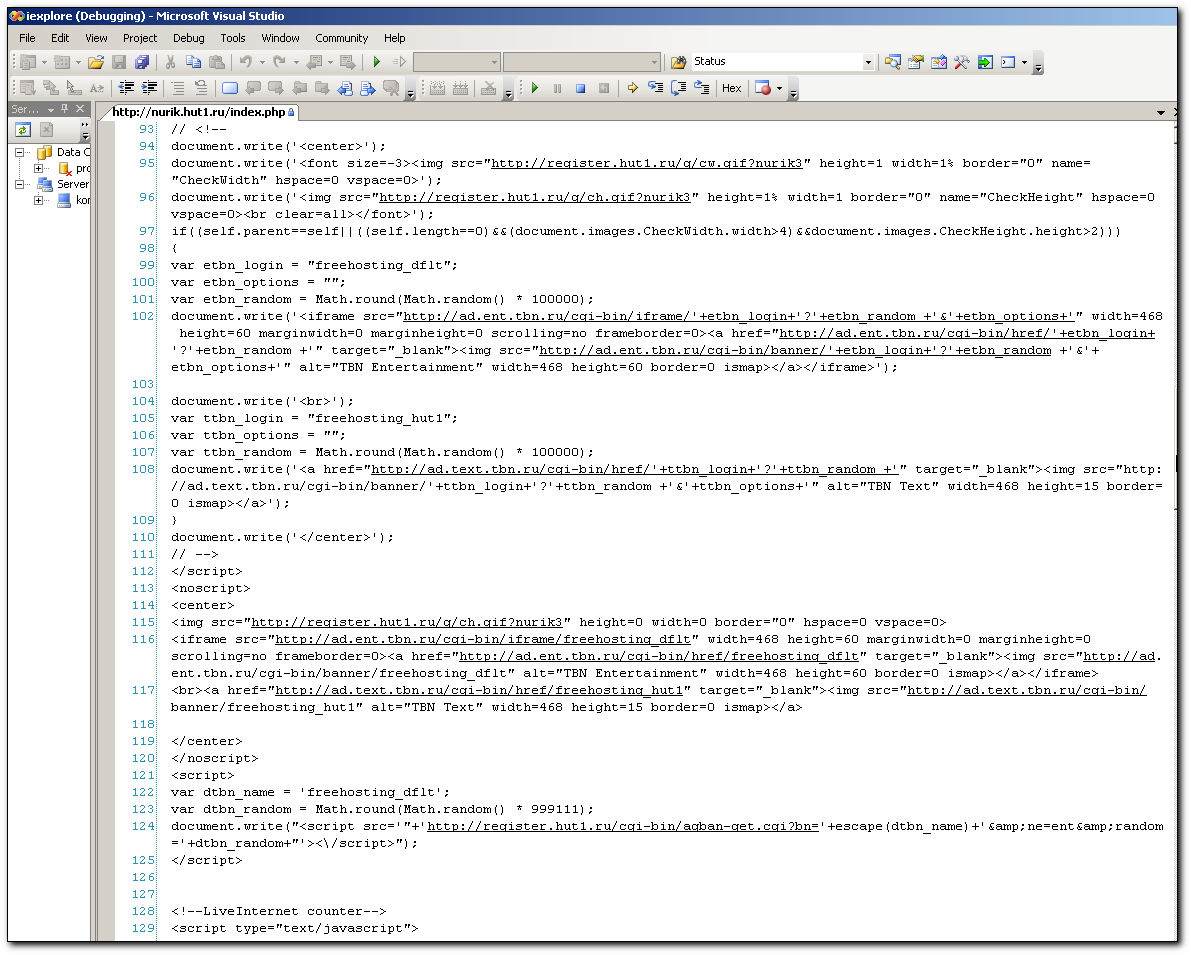
Task: Follow the iframe/freehosting_dflt link on line 116
Action: (483, 640)
